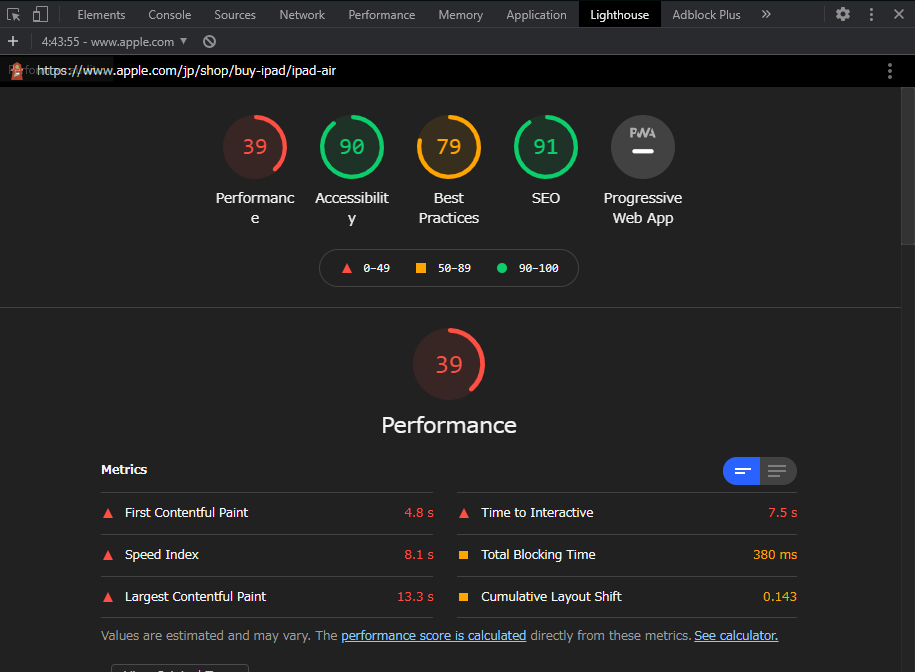
Task: Click the 90-100 green circle legend
Action: [x=528, y=268]
